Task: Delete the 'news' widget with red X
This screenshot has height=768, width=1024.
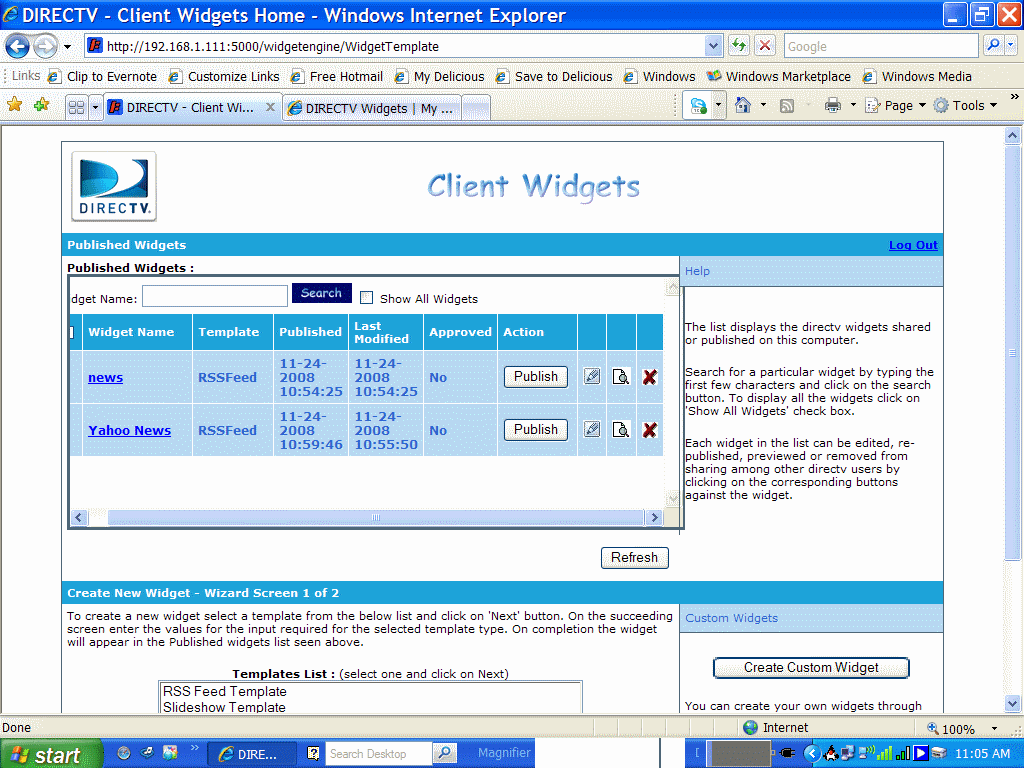Action: coord(649,377)
